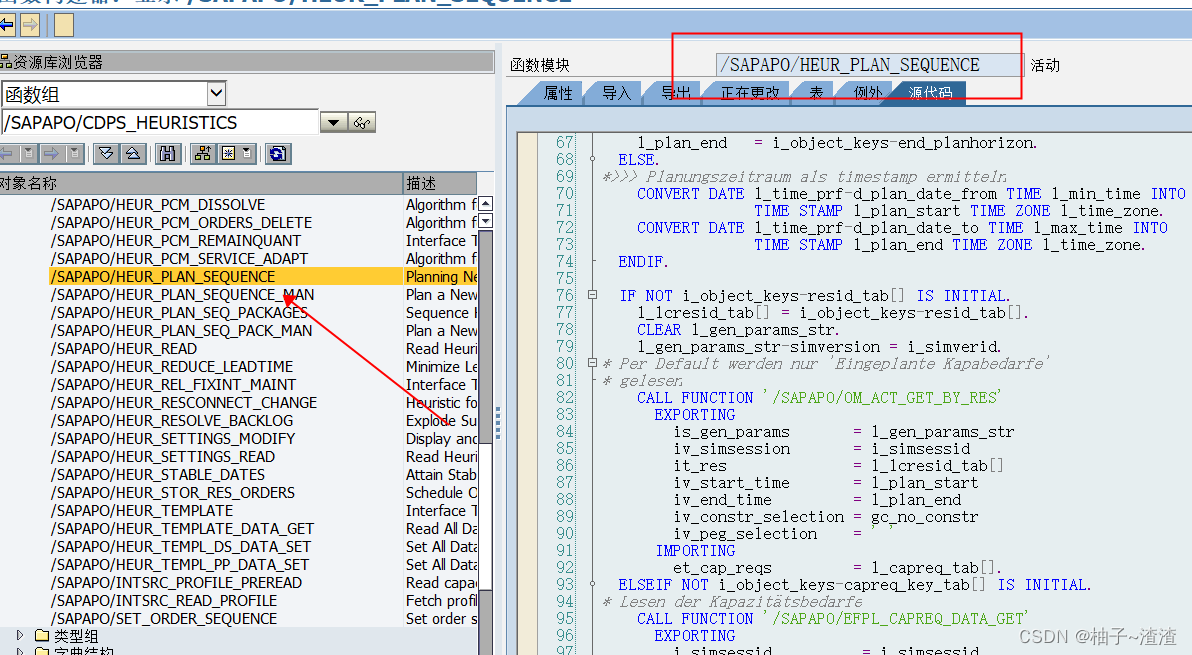Screen dimensions: 1192x655
Task: Select /SAPAPO/INTSRC_READ_PROFILE row
Action: pos(164,601)
